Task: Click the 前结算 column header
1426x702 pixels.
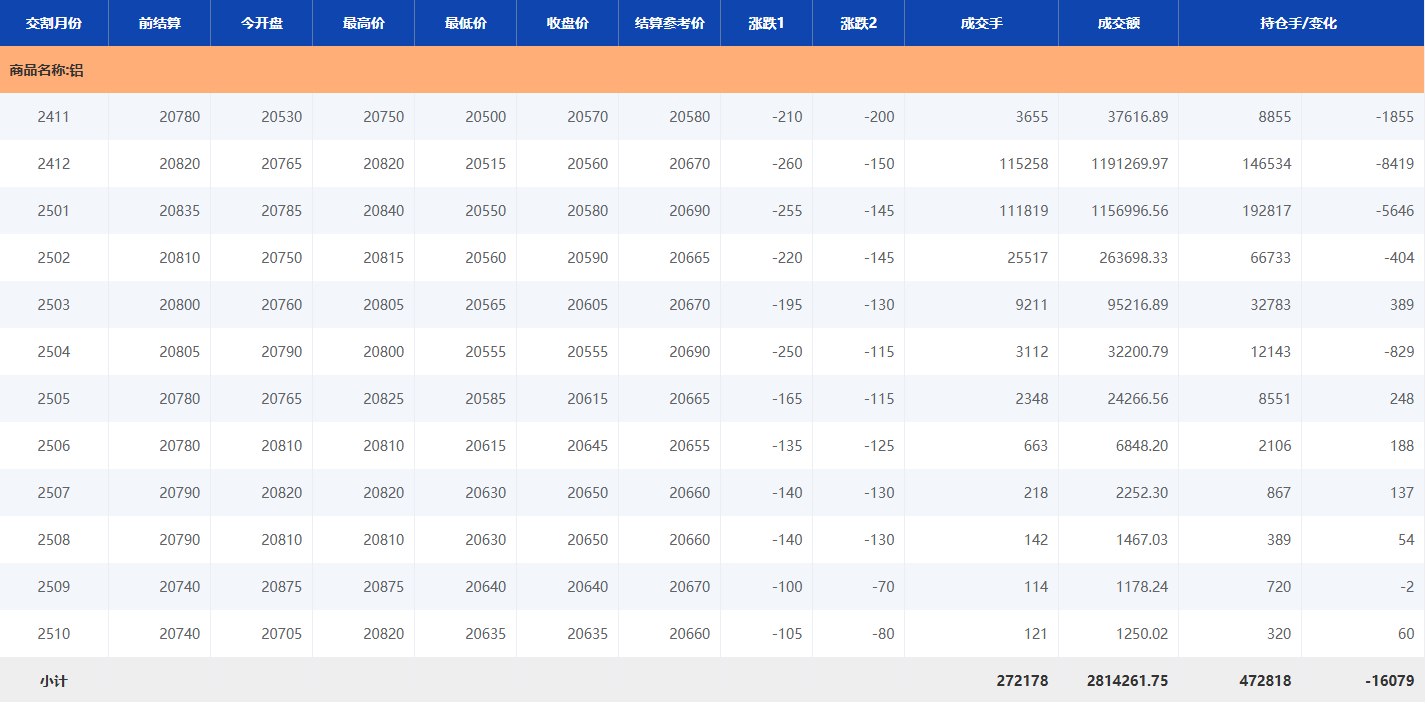Action: 160,23
